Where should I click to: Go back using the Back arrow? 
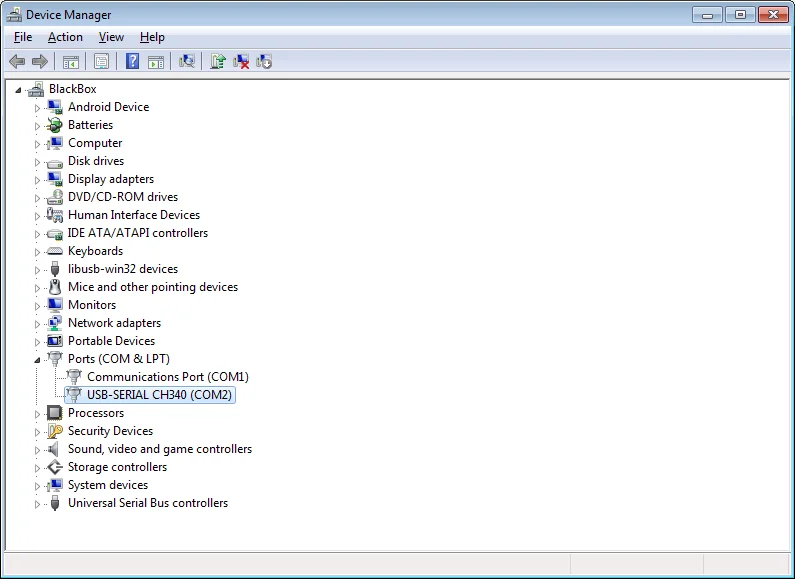tap(17, 62)
